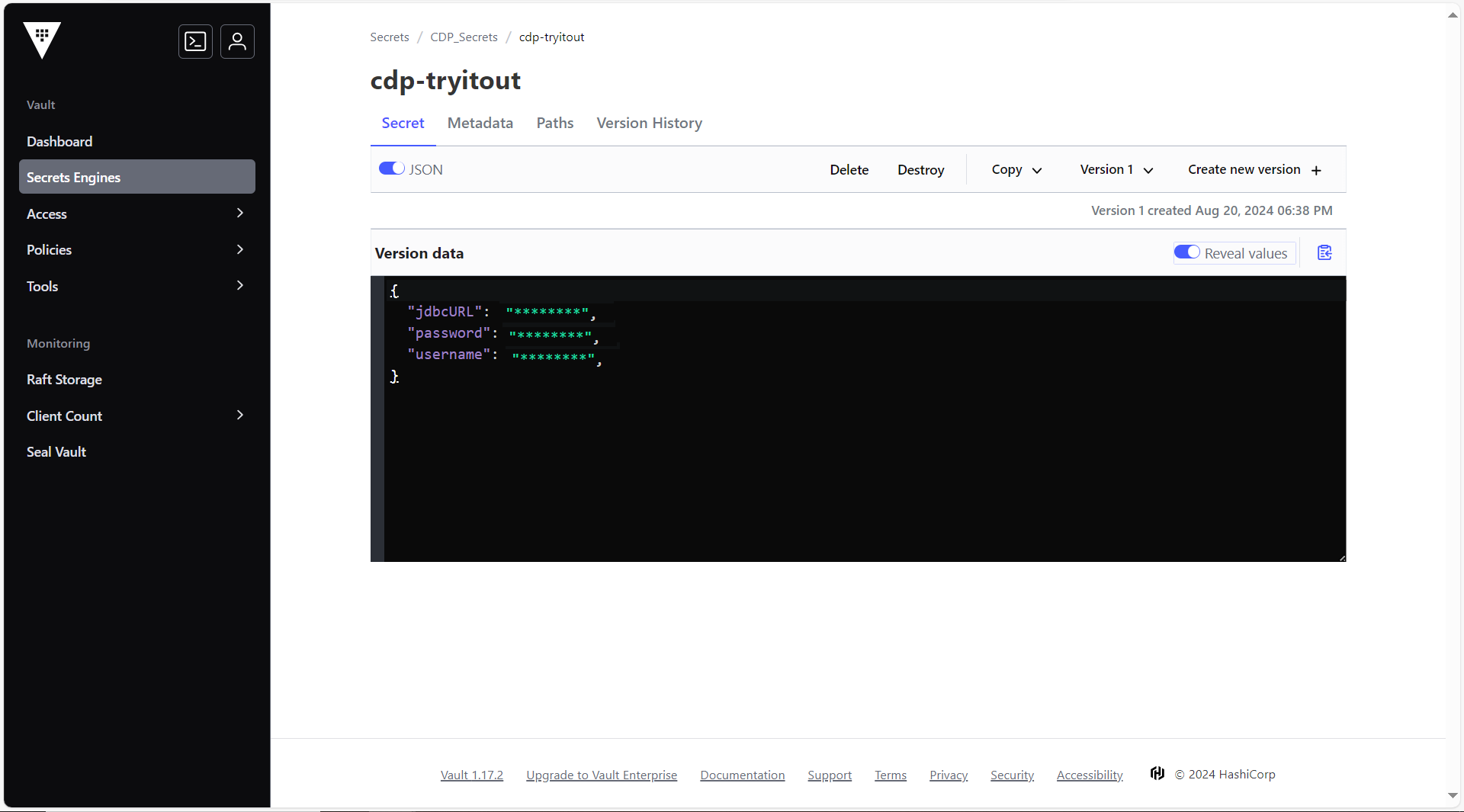
Task: Select Secrets Engines in the sidebar
Action: point(137,177)
